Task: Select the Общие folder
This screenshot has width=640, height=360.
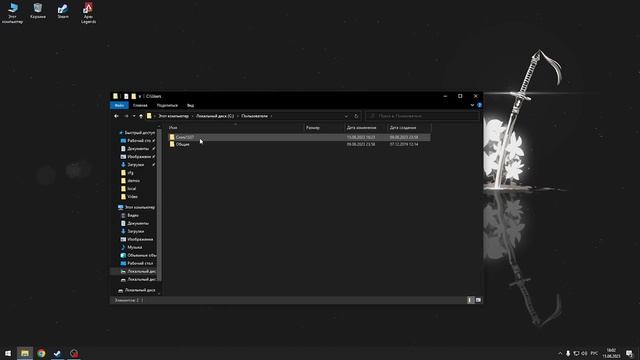Action: click(182, 144)
